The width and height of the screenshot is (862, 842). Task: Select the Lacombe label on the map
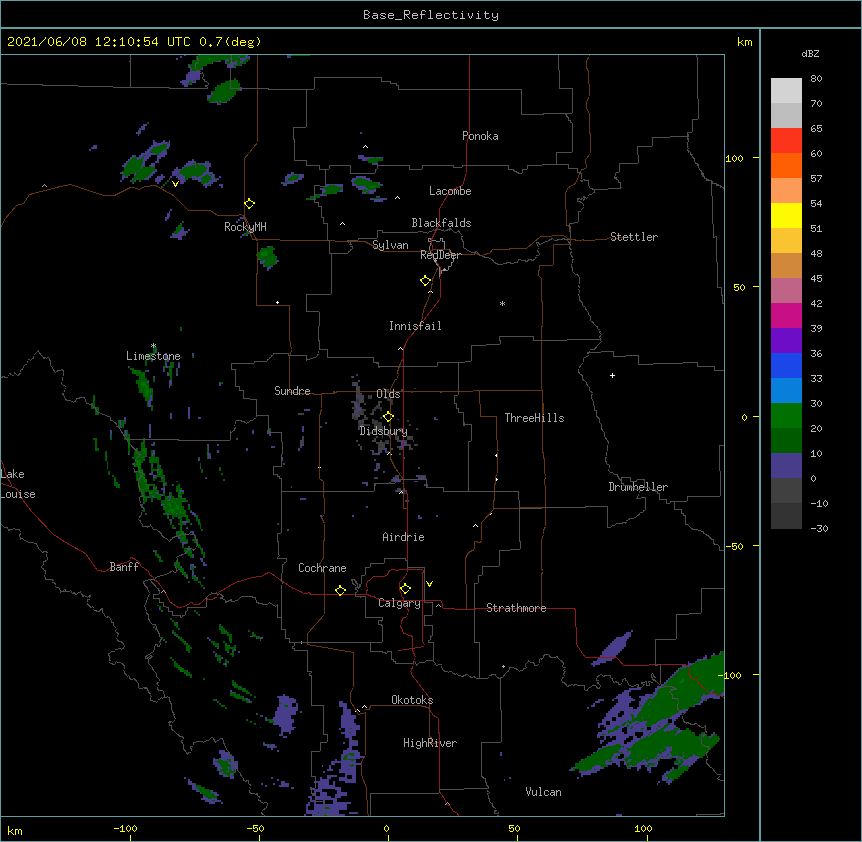pos(450,191)
